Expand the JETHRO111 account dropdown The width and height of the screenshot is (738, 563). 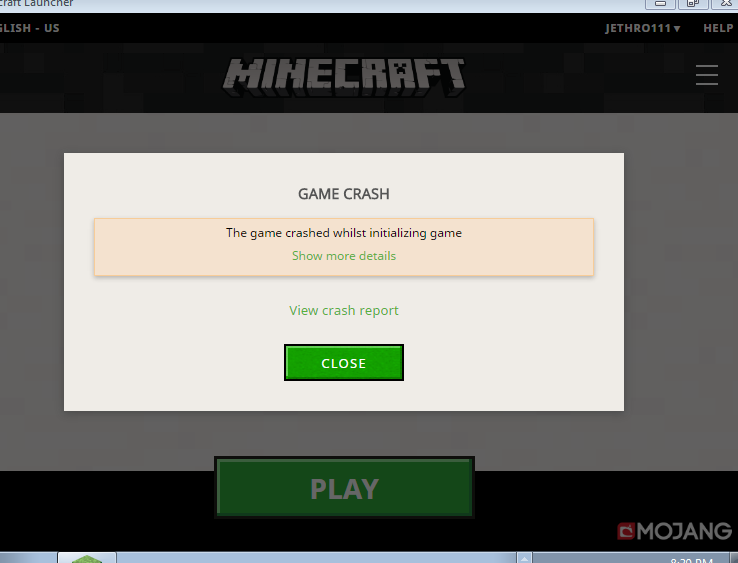(642, 28)
